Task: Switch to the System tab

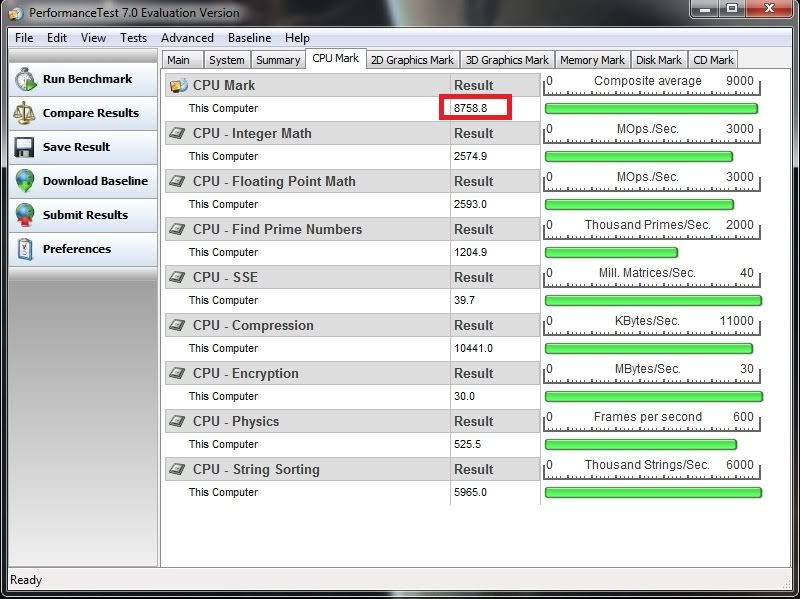Action: pyautogui.click(x=227, y=60)
